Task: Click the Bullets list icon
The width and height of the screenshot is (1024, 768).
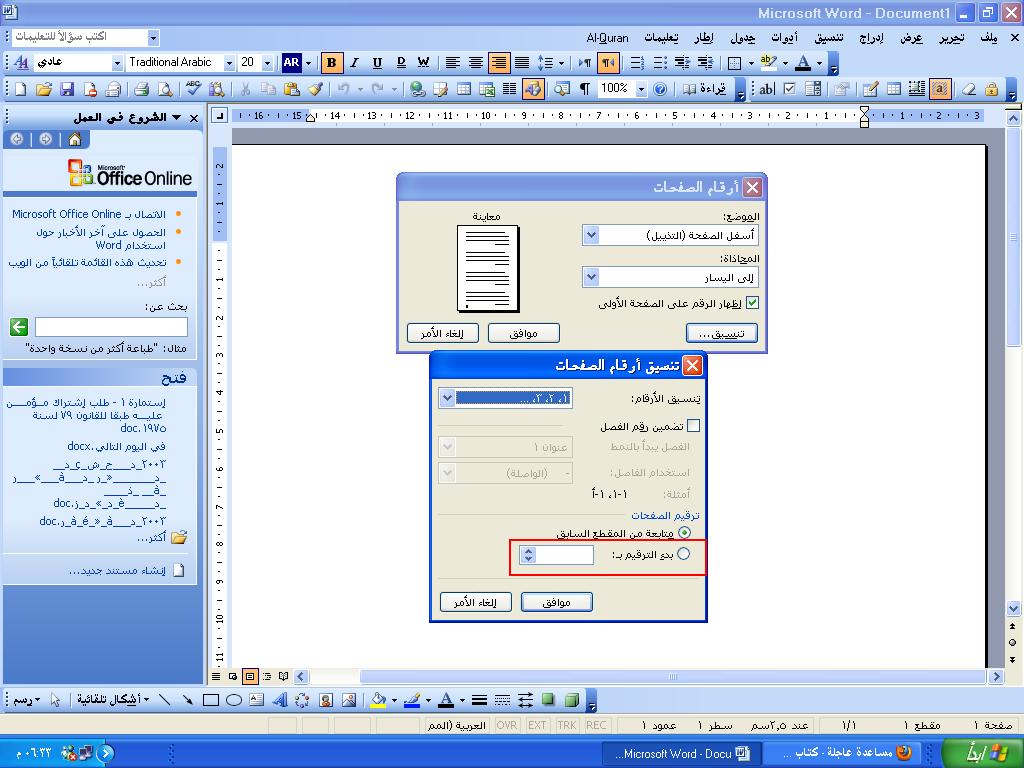Action: point(660,63)
